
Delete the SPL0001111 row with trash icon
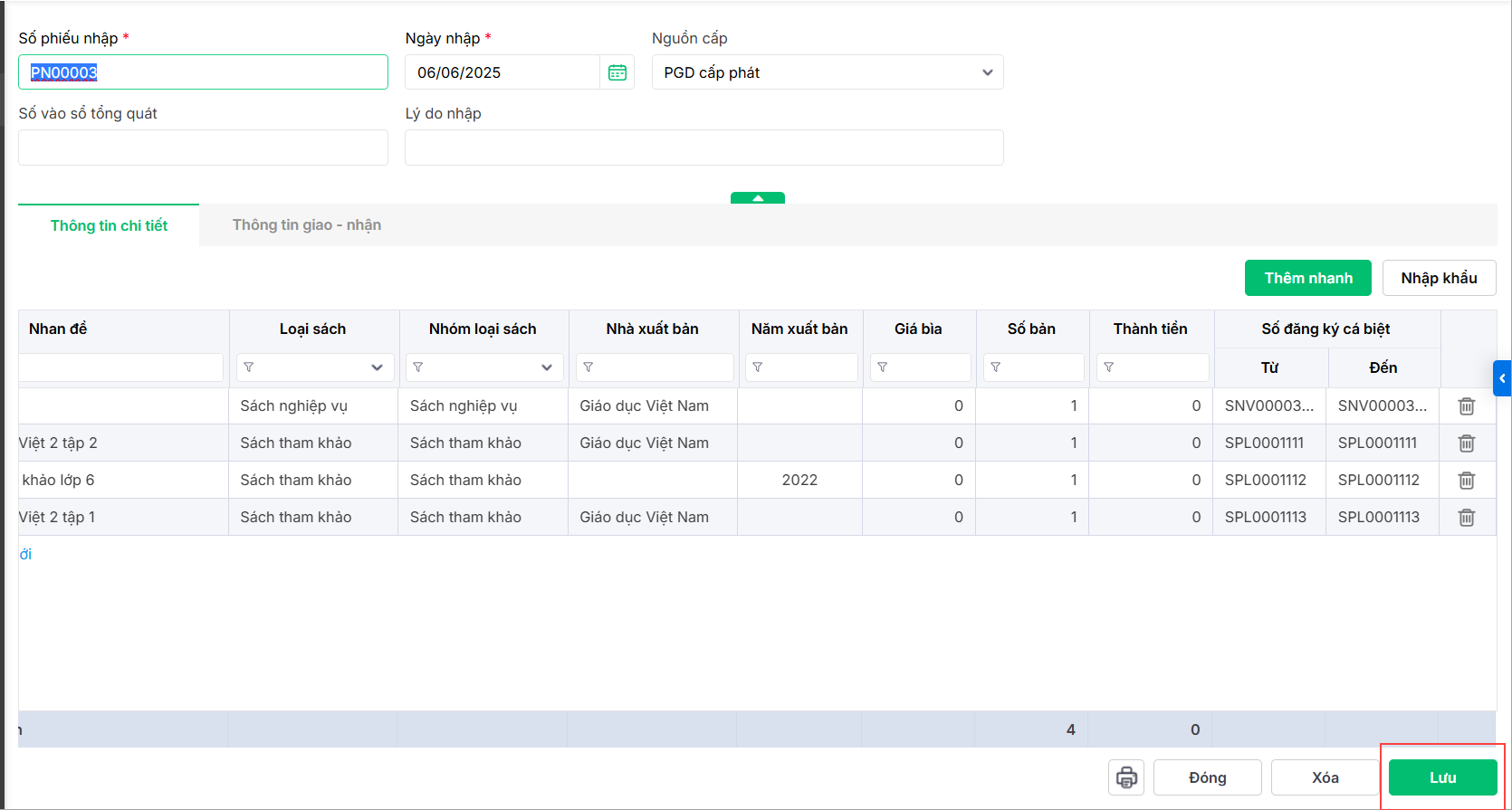[1467, 443]
